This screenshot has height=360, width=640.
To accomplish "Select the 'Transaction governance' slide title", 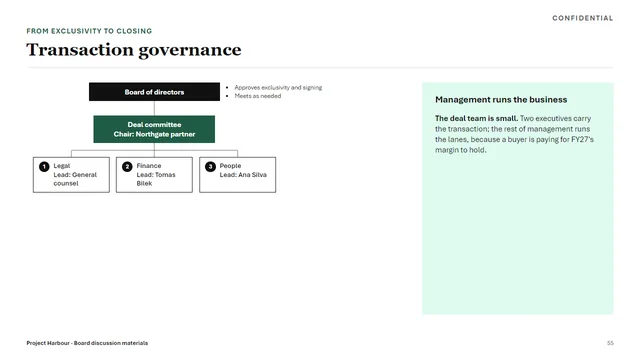I will pos(134,50).
